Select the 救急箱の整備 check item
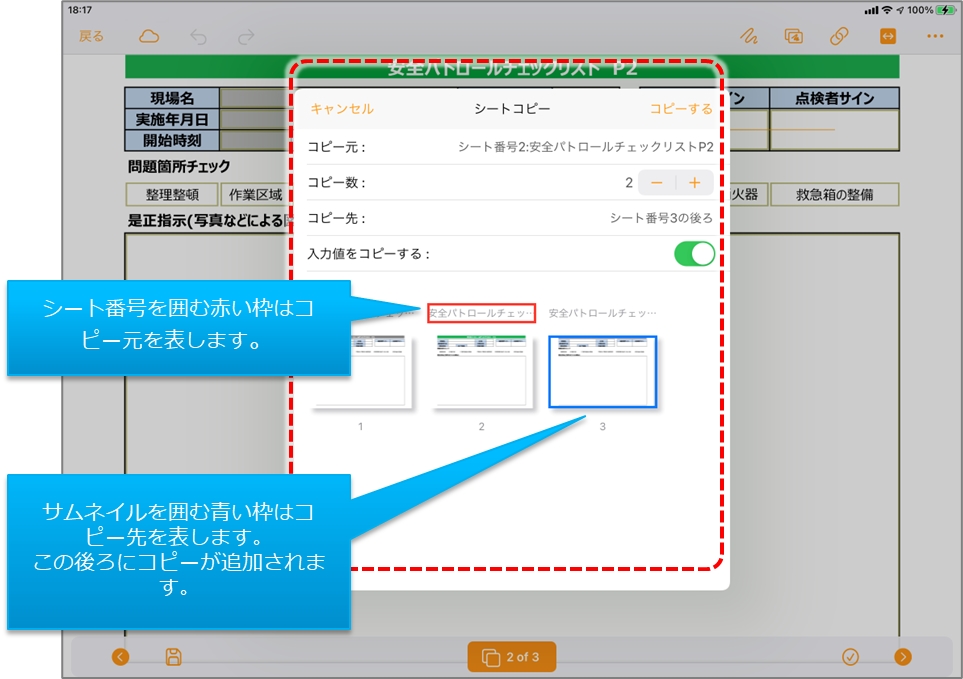 click(x=835, y=195)
